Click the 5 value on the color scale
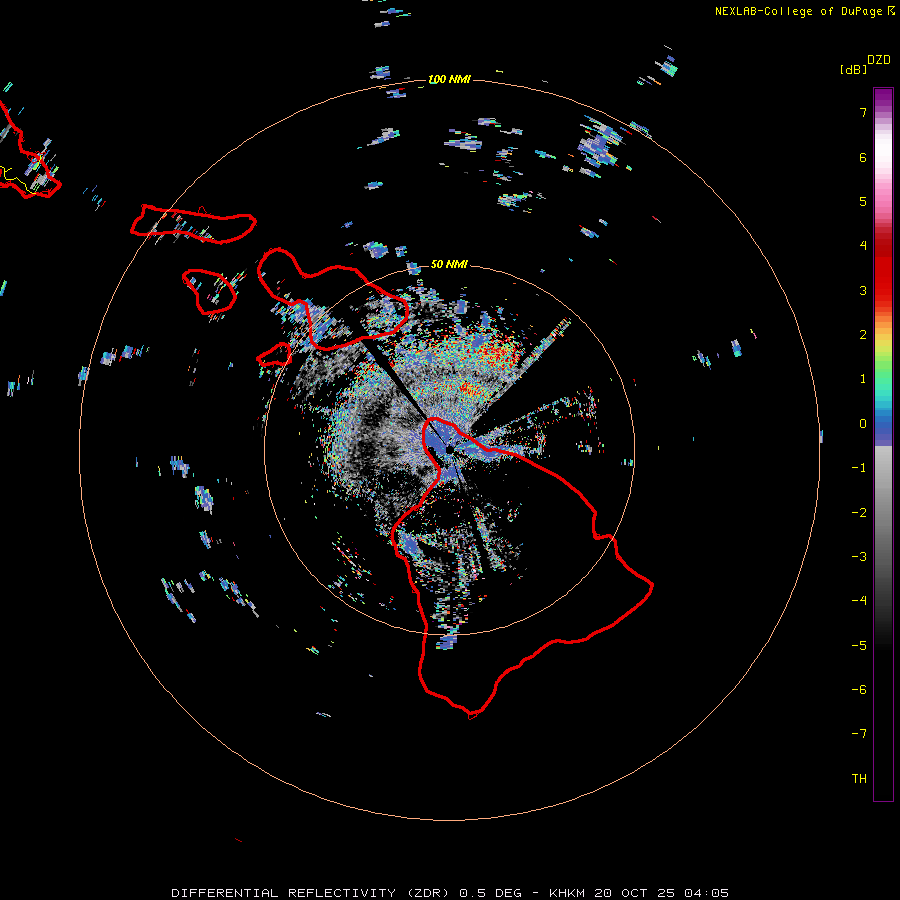The width and height of the screenshot is (900, 900). click(863, 201)
